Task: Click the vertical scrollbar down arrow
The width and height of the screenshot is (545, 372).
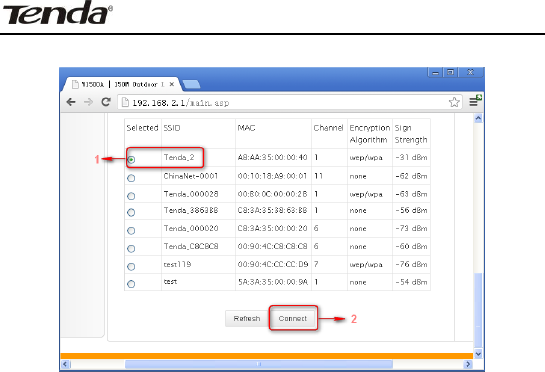Action: [478, 354]
